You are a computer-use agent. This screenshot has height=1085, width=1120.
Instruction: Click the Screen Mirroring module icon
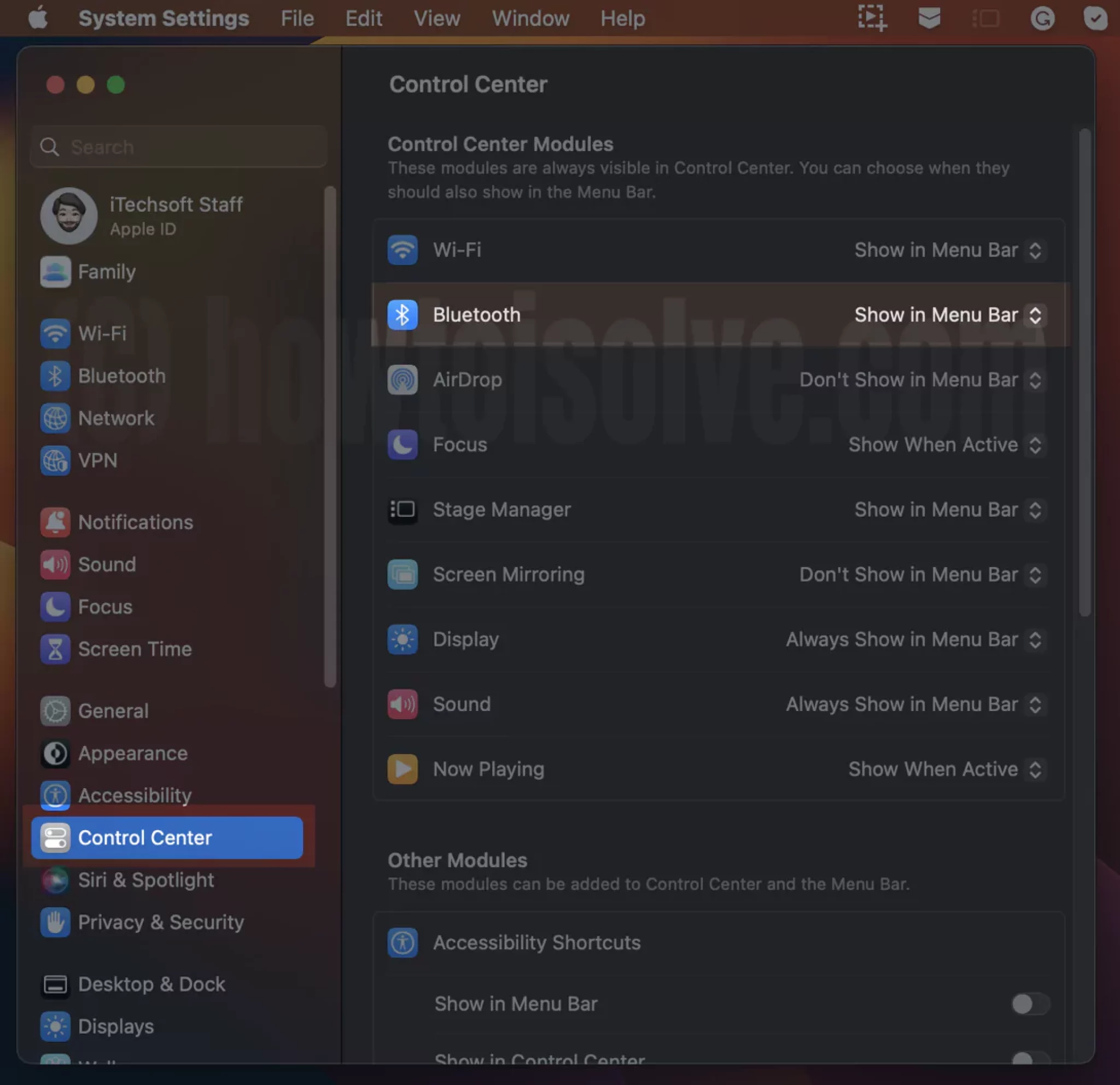[x=402, y=574]
